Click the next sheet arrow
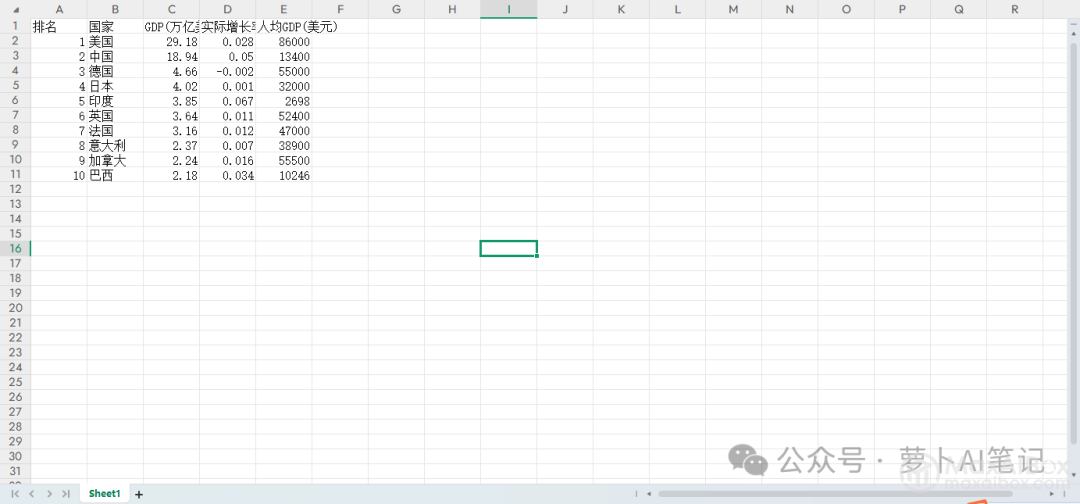 tap(49, 494)
